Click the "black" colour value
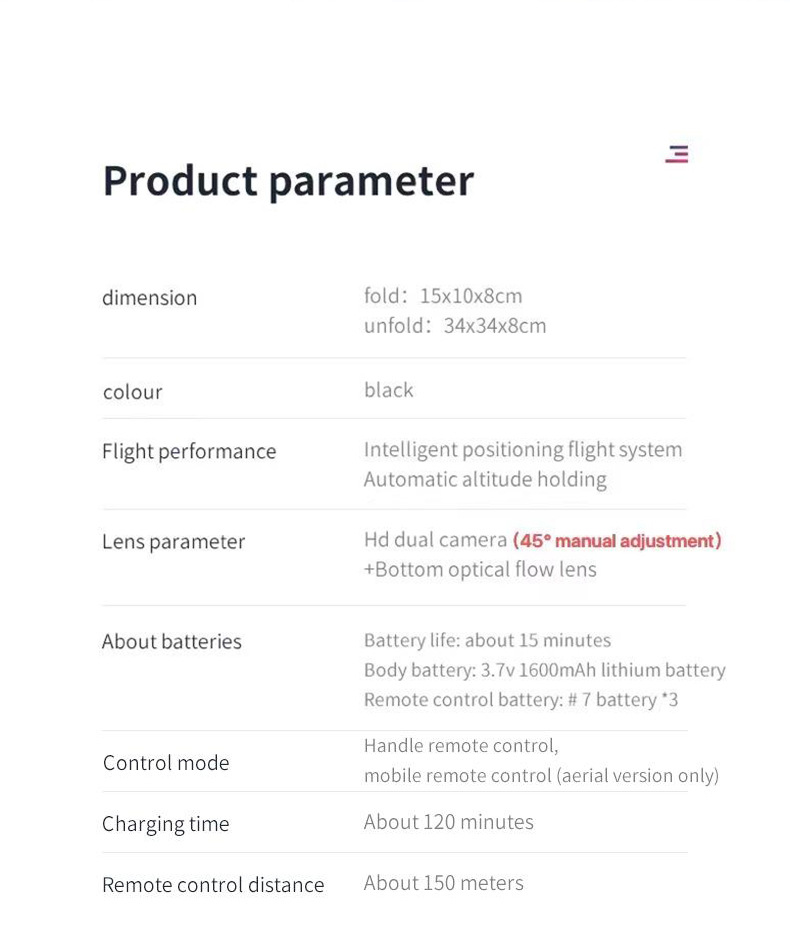The height and width of the screenshot is (936, 790). click(x=389, y=390)
